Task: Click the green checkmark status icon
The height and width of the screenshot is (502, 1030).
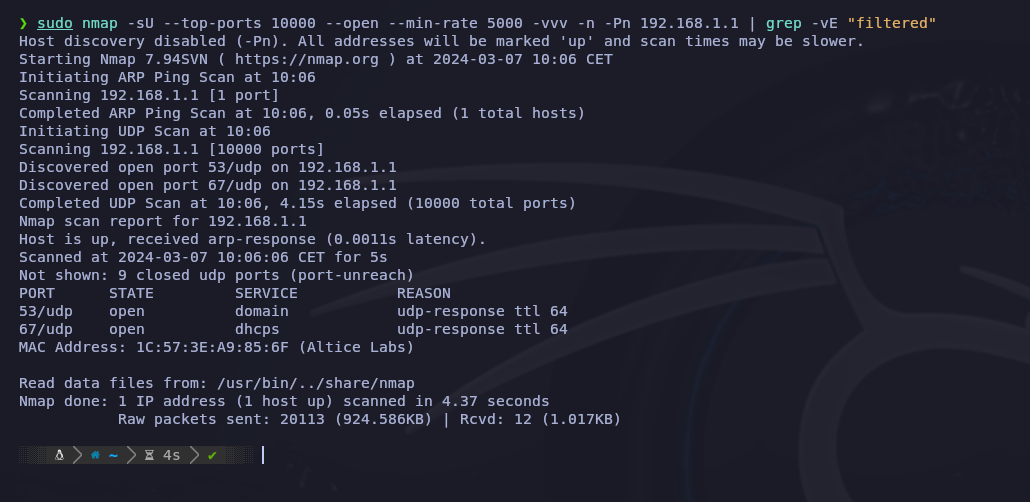Action: 212,455
